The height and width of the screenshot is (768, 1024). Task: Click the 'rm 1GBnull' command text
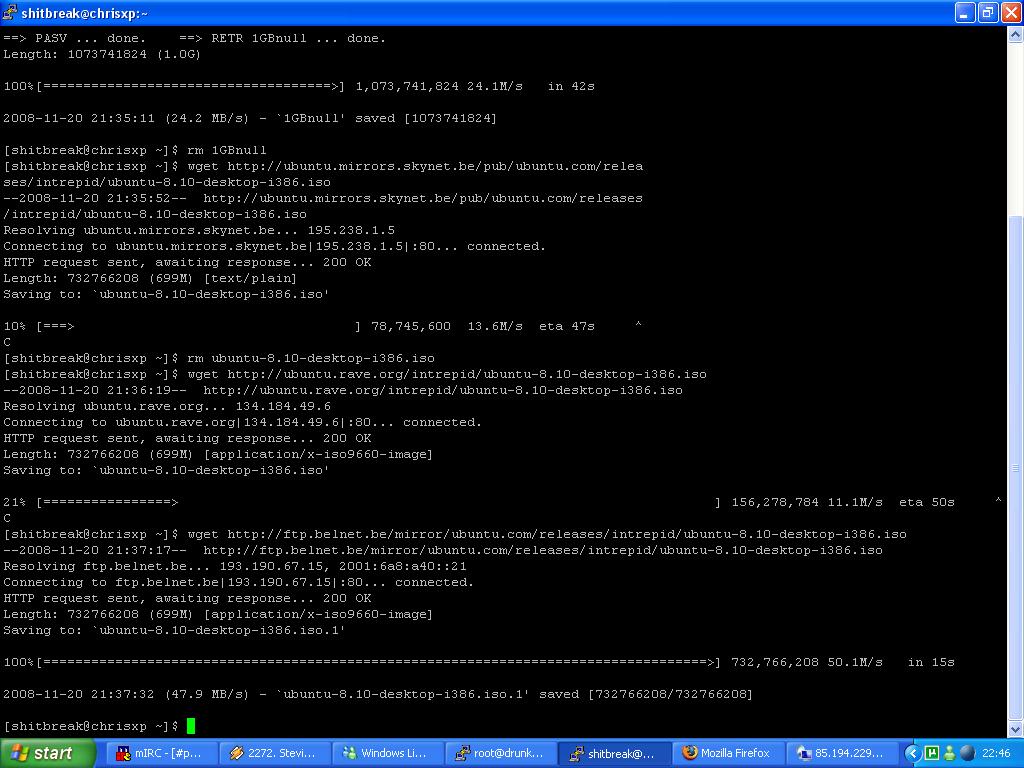tap(227, 150)
